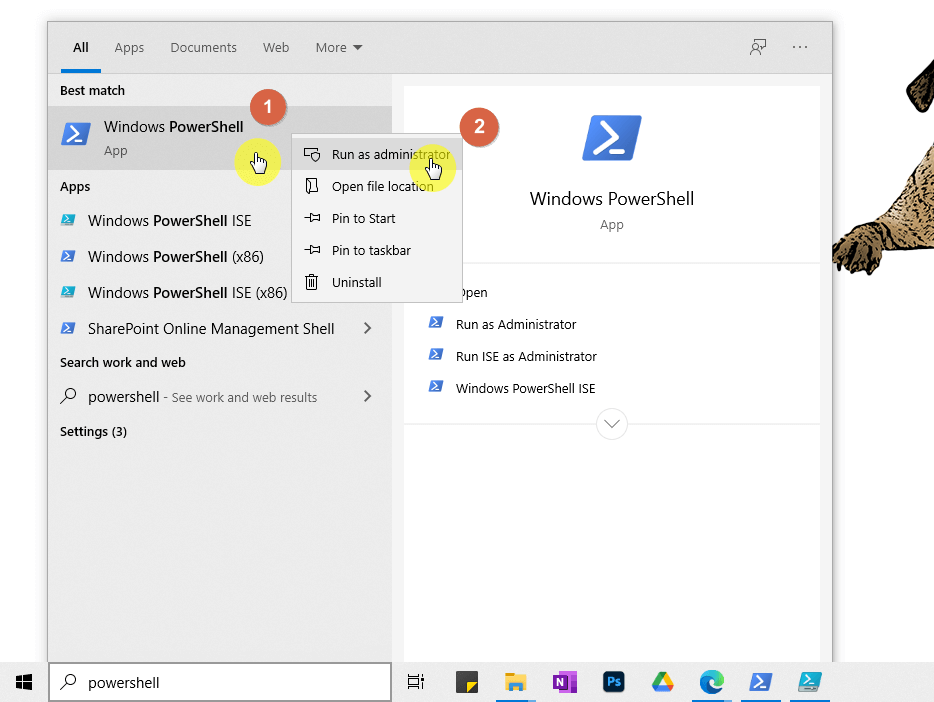Click the magnifier icon beside powershell web result

(x=69, y=396)
